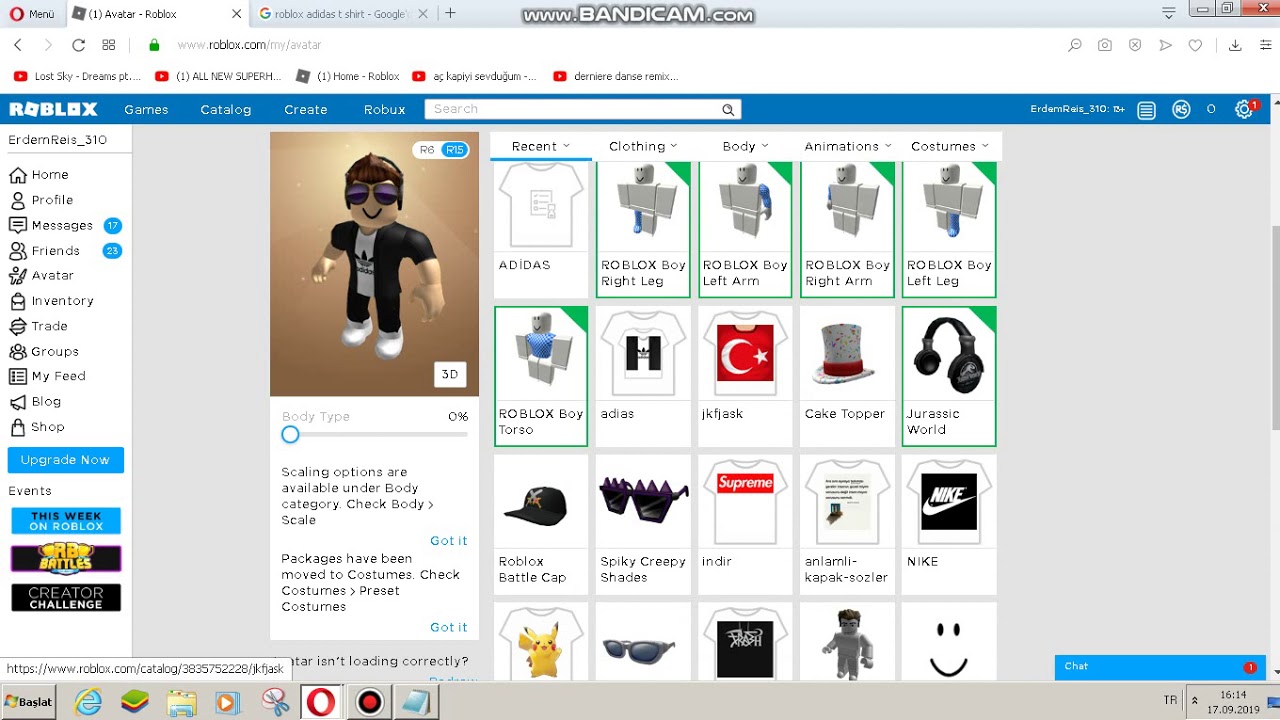Open the settings gear in Roblox header
This screenshot has height=720, width=1280.
coord(1244,110)
